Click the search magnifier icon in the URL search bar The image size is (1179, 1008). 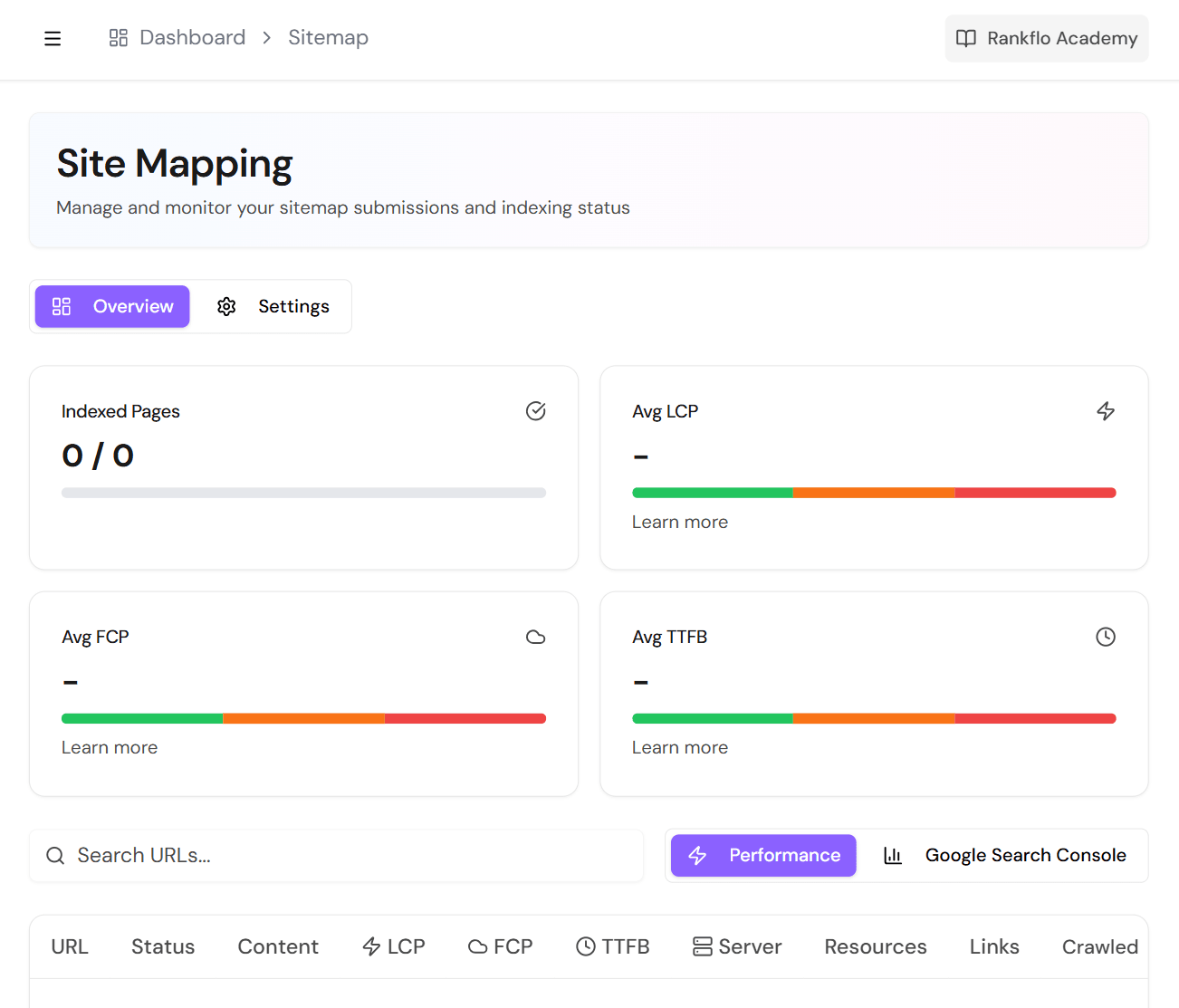pos(55,855)
